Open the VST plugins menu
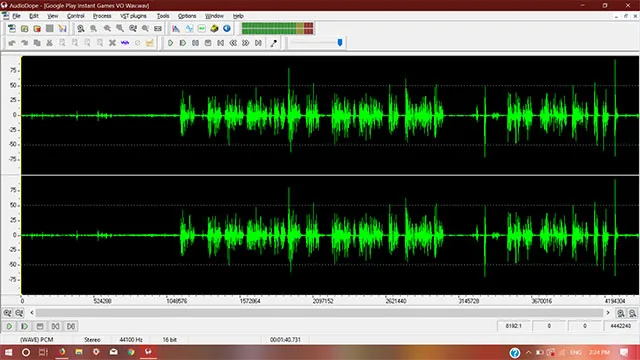640x360 pixels. point(133,16)
